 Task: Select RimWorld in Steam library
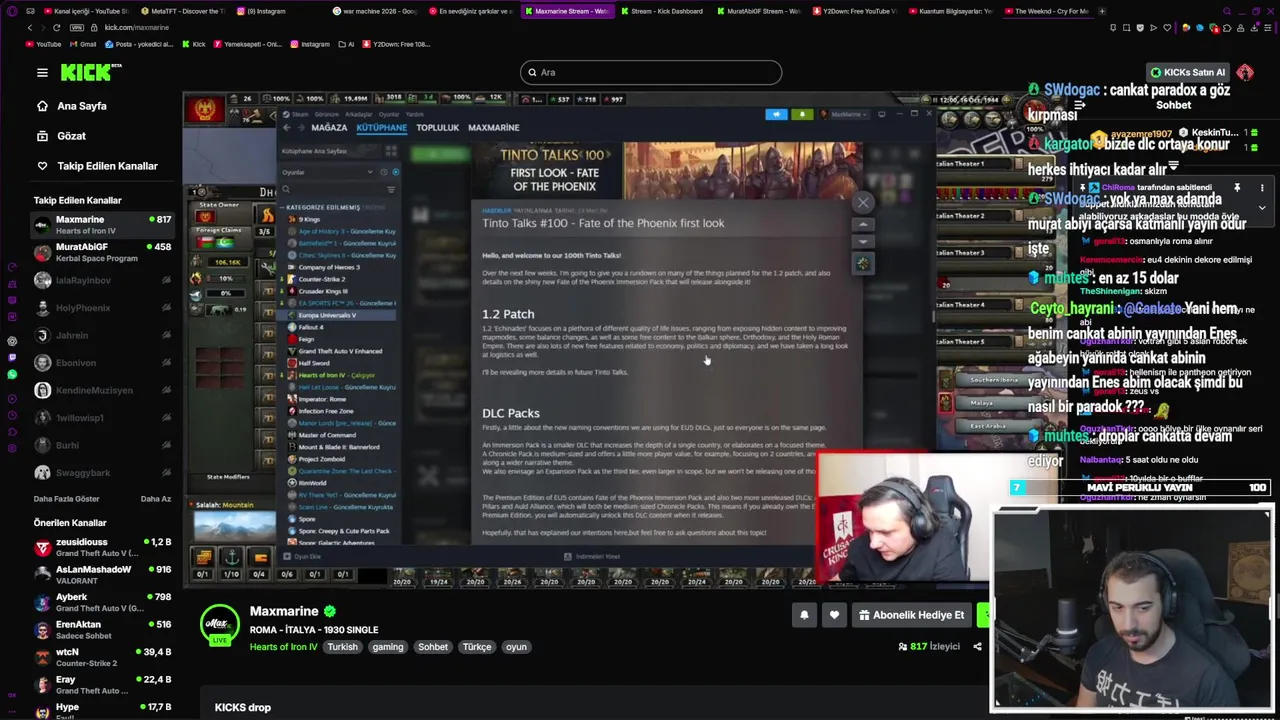tap(312, 483)
